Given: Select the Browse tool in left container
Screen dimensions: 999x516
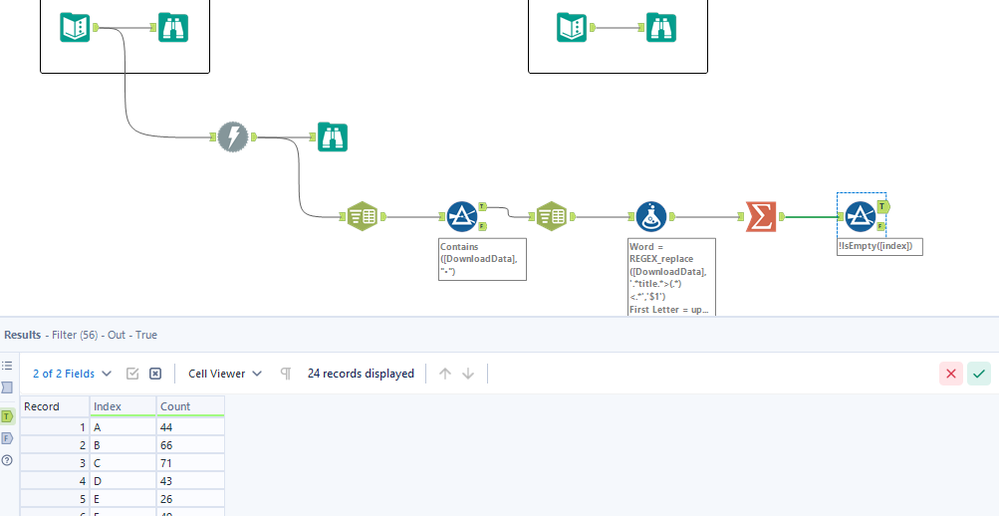Looking at the screenshot, I should tap(173, 27).
